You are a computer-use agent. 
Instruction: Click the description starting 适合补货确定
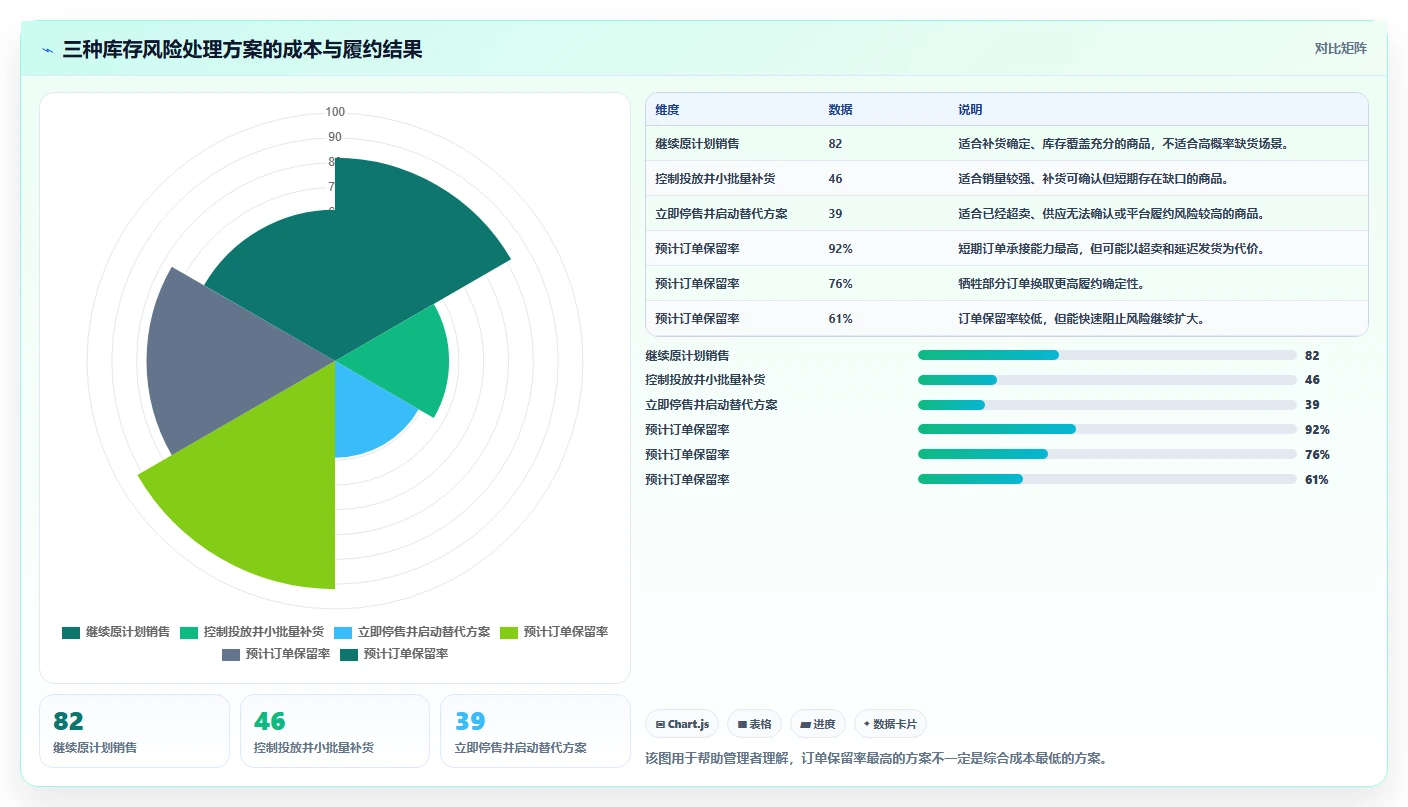click(x=1124, y=144)
